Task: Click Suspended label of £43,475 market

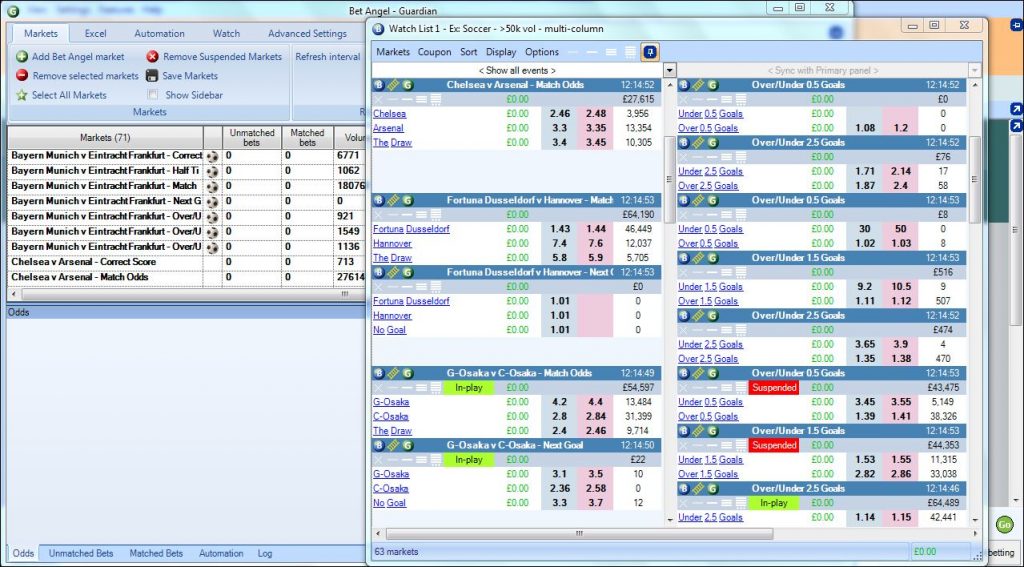Action: pyautogui.click(x=774, y=387)
